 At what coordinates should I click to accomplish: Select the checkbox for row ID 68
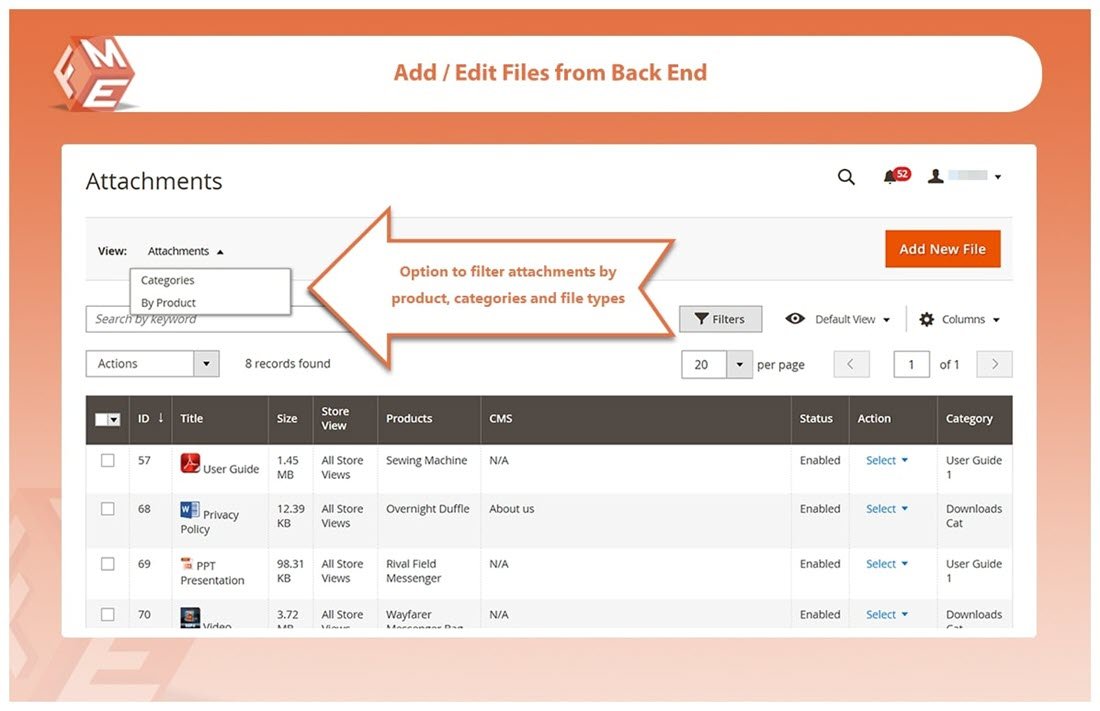[108, 509]
